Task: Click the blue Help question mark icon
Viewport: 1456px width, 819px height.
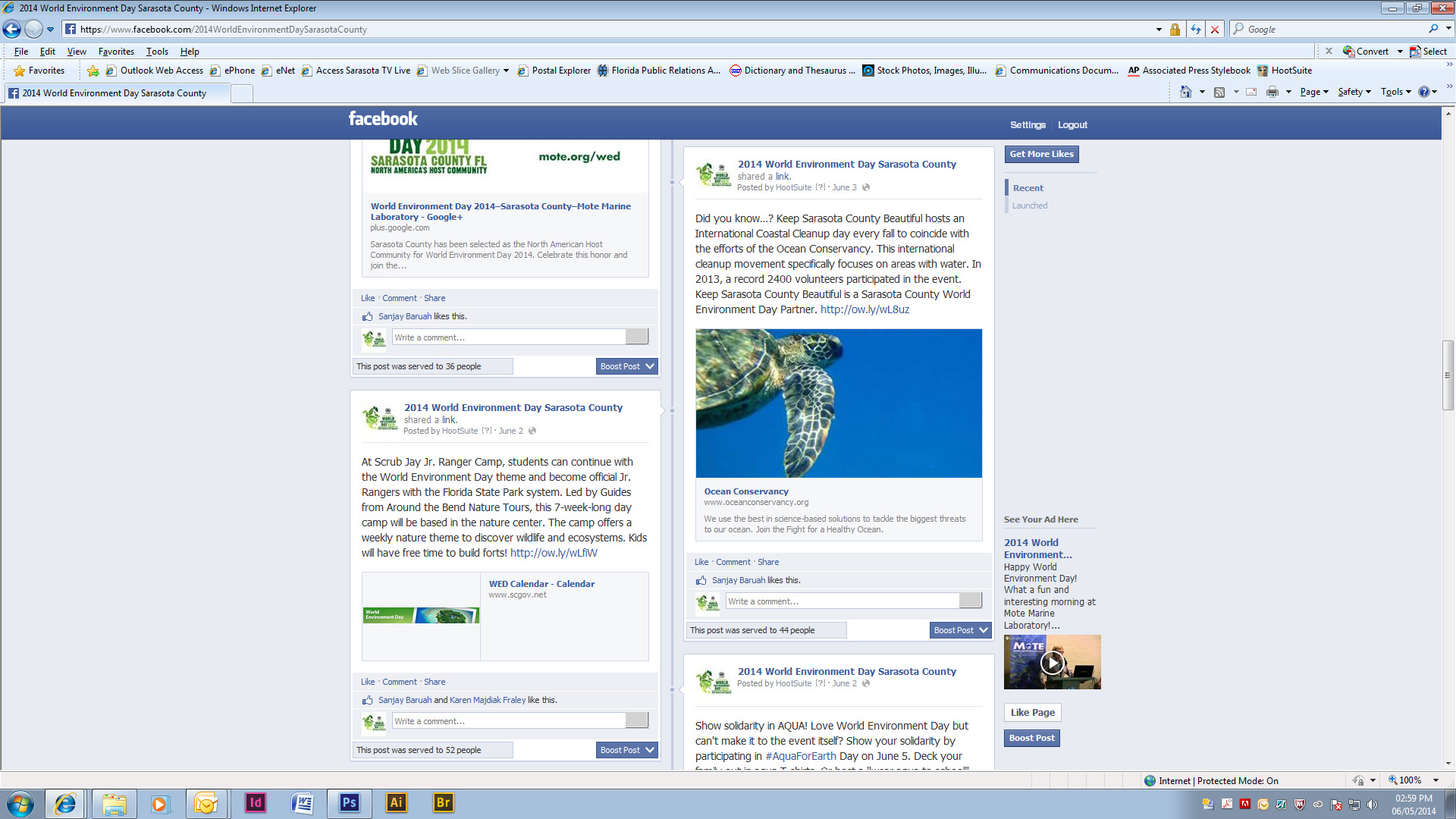Action: point(1424,92)
